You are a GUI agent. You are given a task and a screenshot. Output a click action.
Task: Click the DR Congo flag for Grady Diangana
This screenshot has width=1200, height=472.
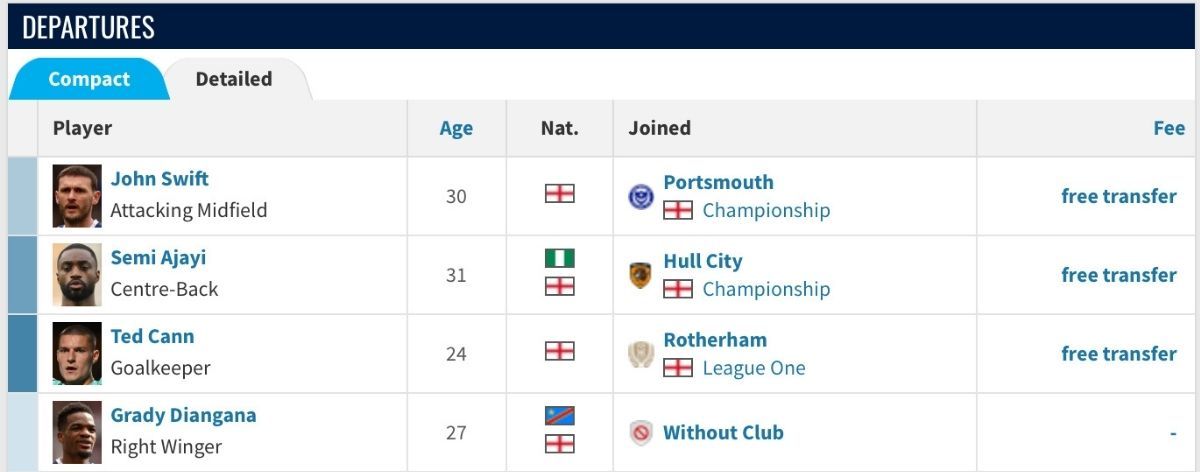tap(560, 416)
